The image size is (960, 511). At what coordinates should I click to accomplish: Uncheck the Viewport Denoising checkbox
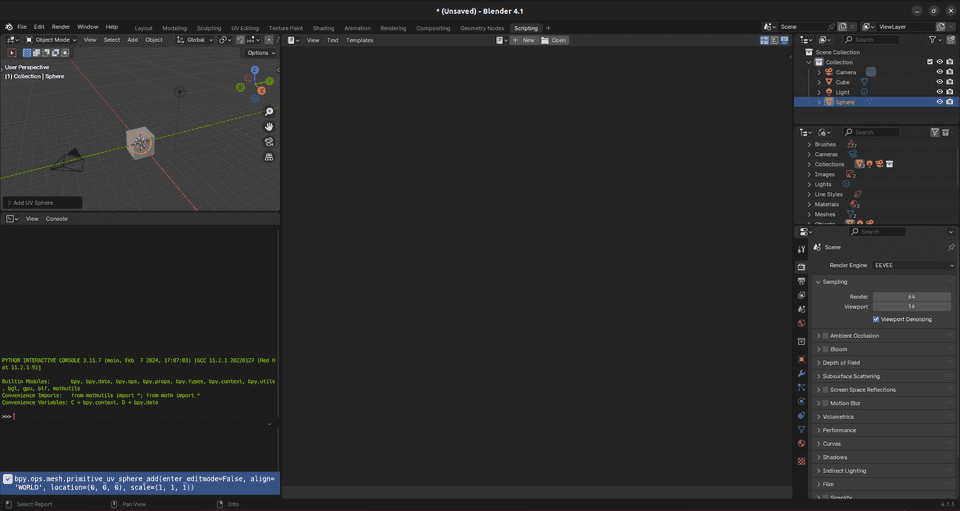pos(876,319)
